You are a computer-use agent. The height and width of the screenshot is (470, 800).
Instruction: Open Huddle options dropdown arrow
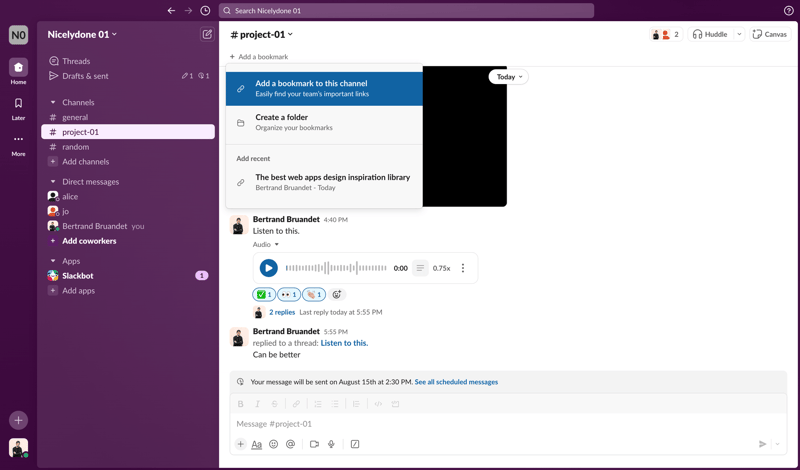pos(739,34)
